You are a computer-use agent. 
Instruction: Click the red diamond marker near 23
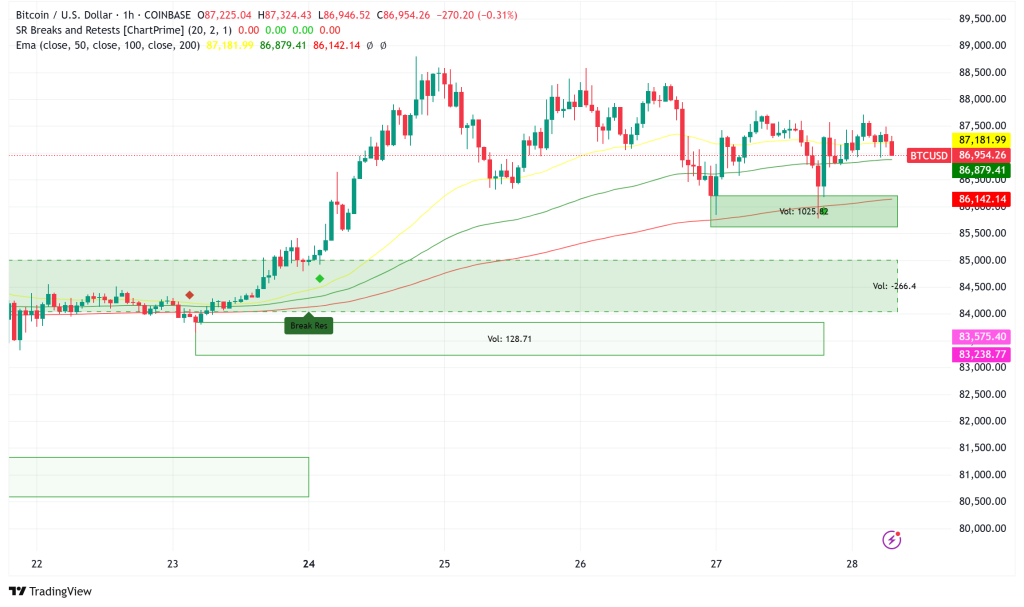189,295
